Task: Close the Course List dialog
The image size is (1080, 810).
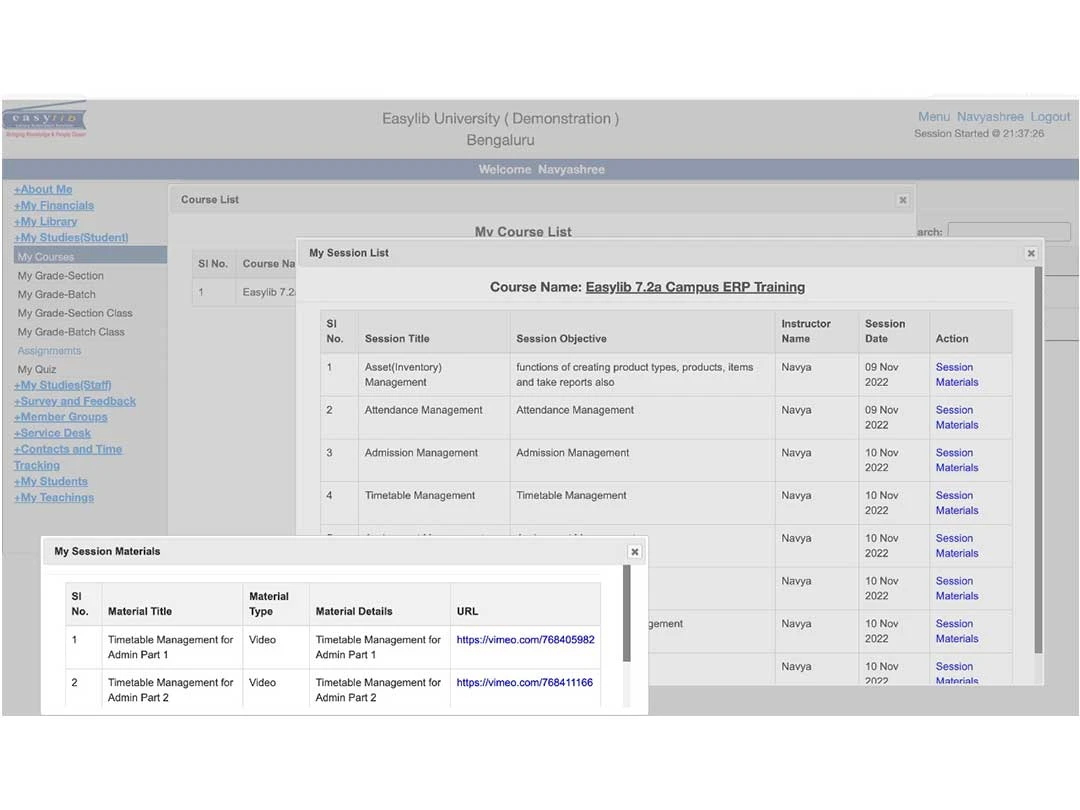Action: [x=902, y=200]
